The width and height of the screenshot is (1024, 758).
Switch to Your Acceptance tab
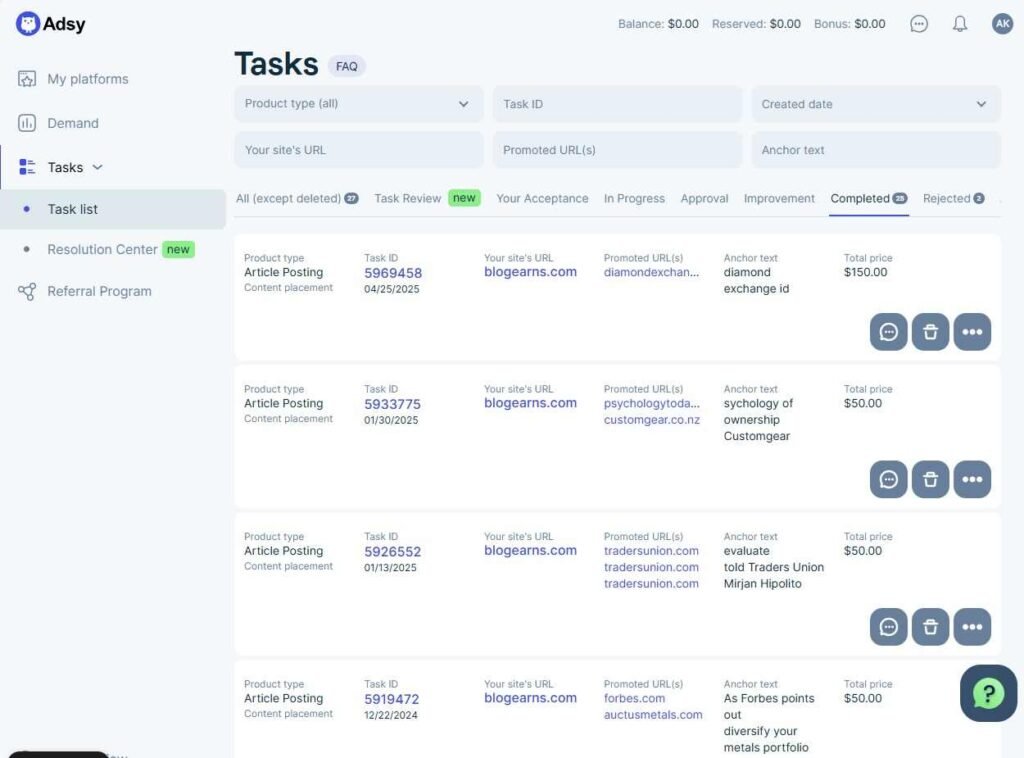point(542,198)
